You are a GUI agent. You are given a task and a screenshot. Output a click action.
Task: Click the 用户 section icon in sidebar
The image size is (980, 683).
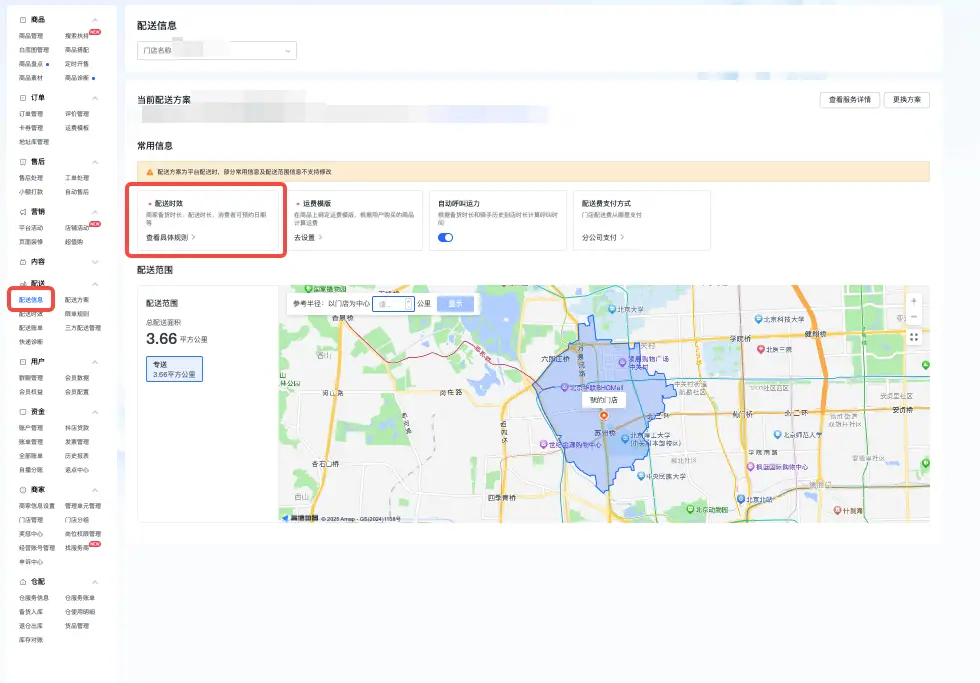tap(23, 362)
